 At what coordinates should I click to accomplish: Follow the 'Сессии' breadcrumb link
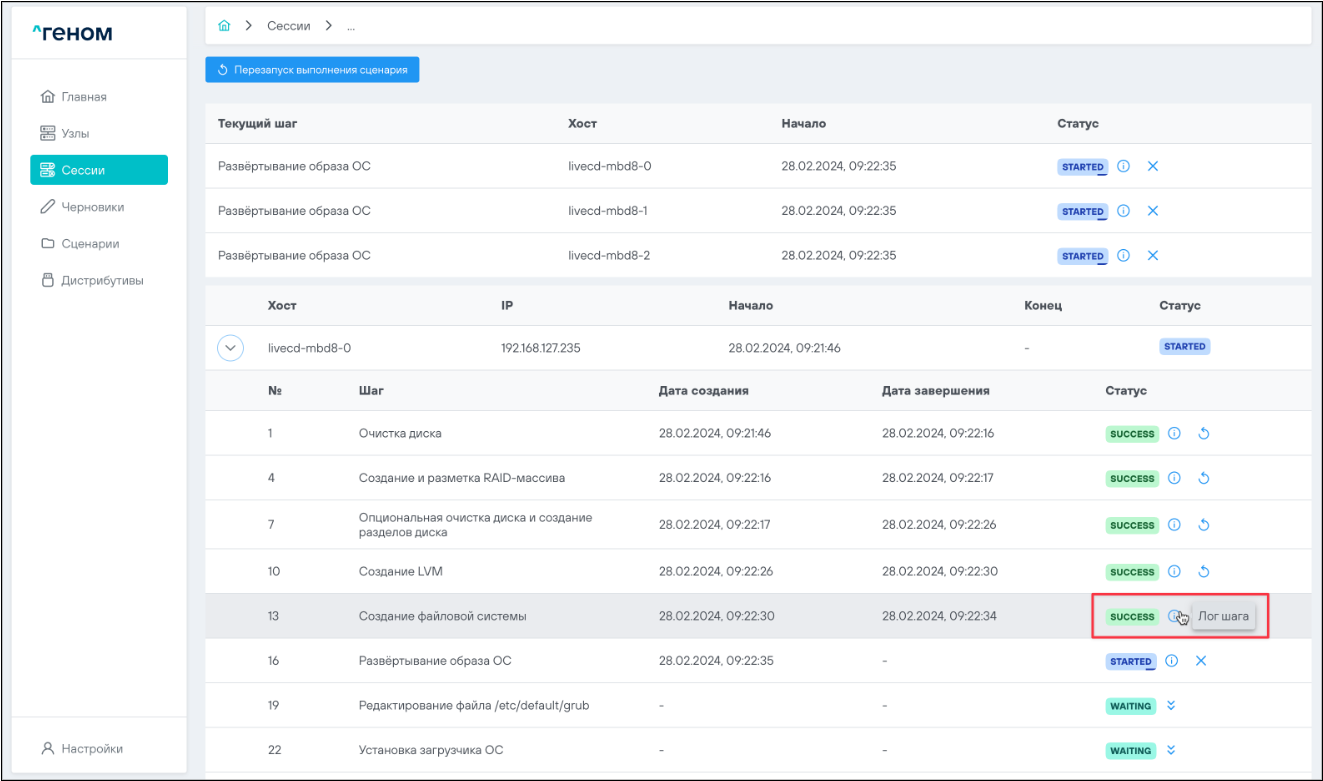click(x=288, y=26)
